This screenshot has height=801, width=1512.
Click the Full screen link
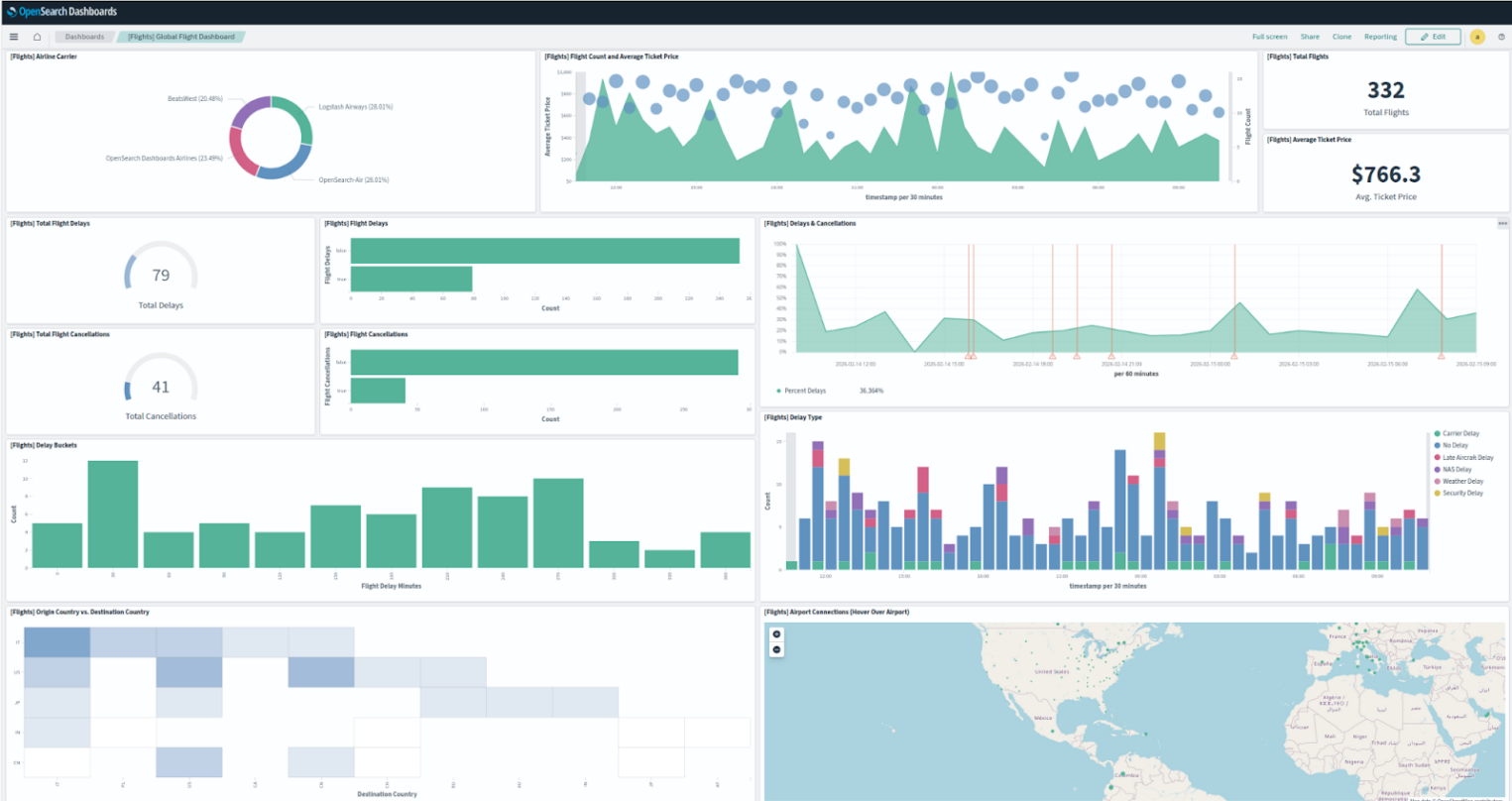[1269, 37]
